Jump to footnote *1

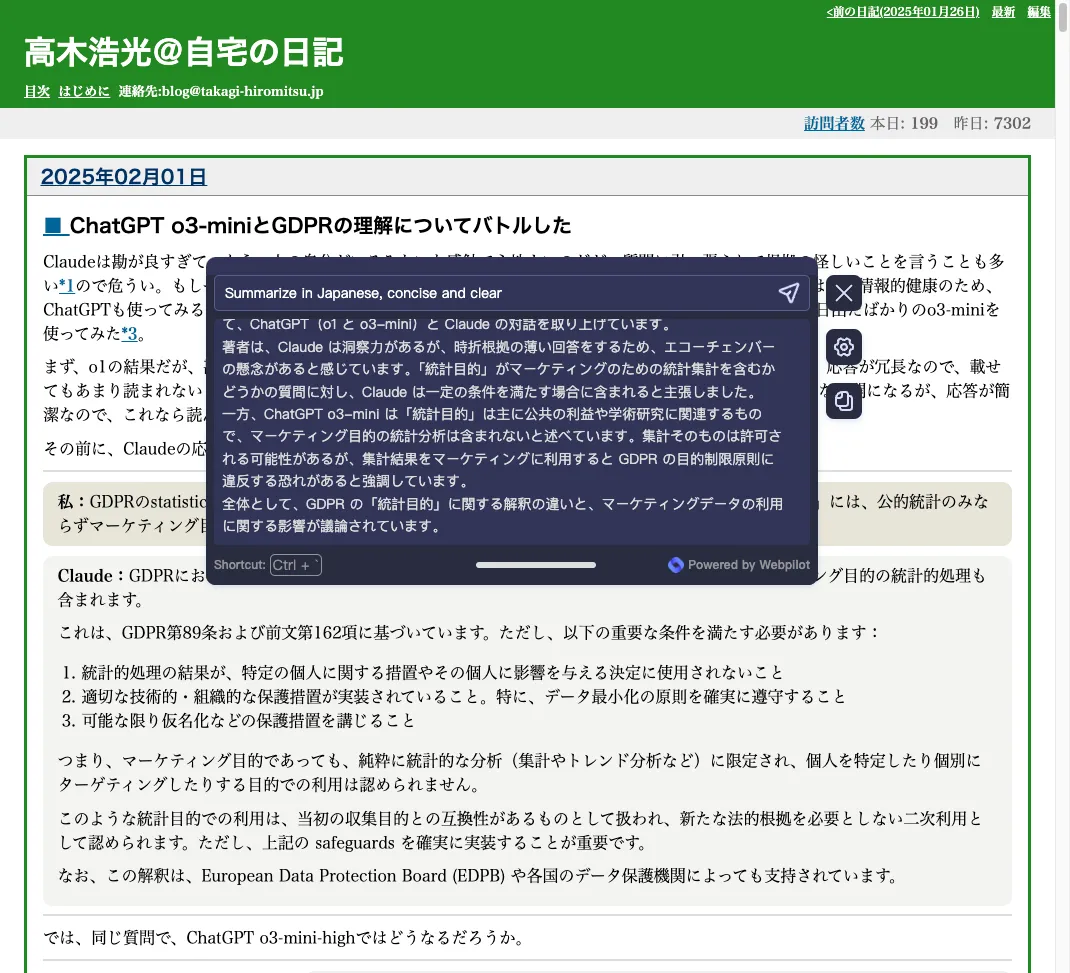click(x=67, y=286)
